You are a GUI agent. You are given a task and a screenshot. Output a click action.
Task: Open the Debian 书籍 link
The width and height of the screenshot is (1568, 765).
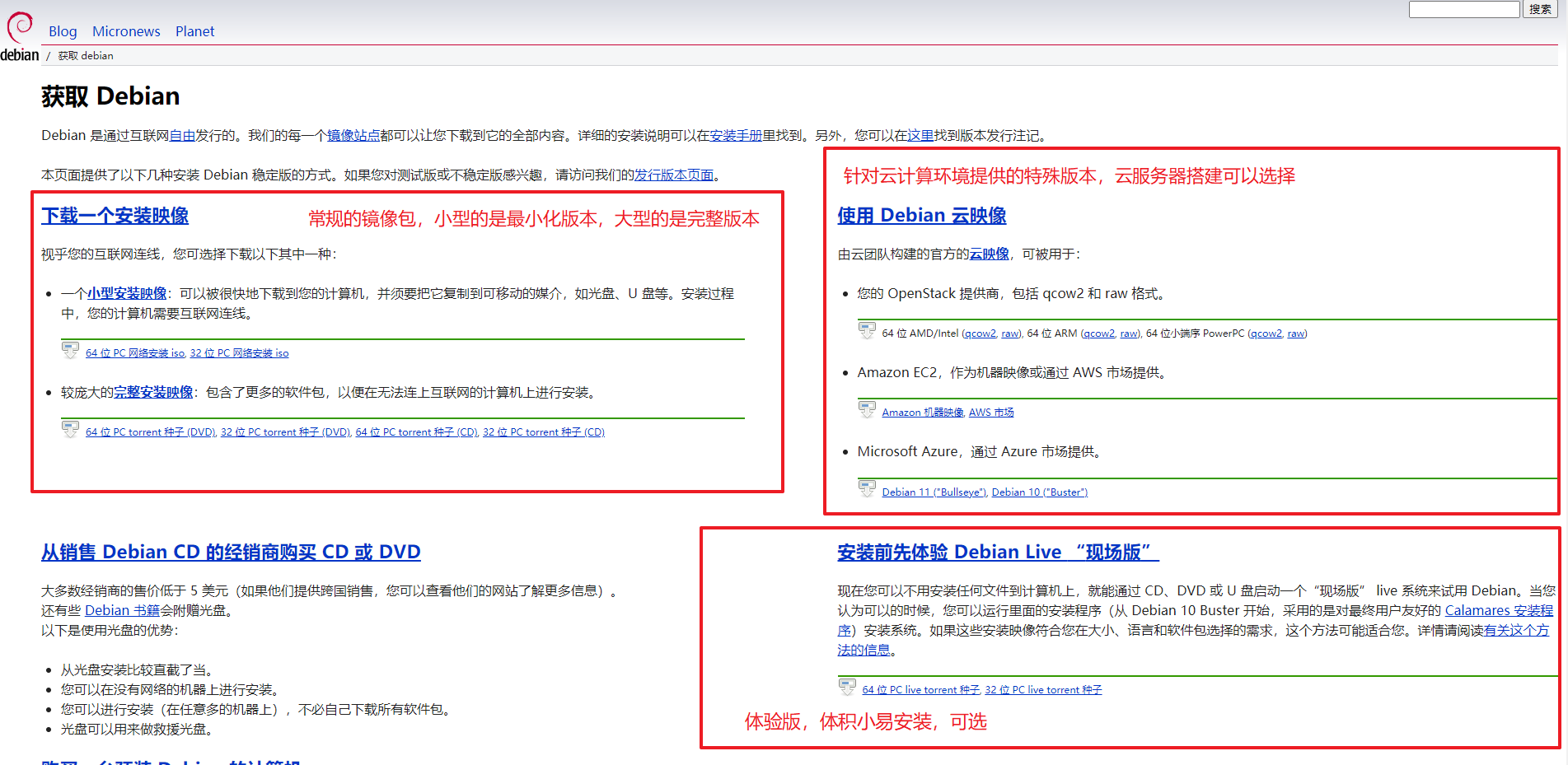coord(123,611)
